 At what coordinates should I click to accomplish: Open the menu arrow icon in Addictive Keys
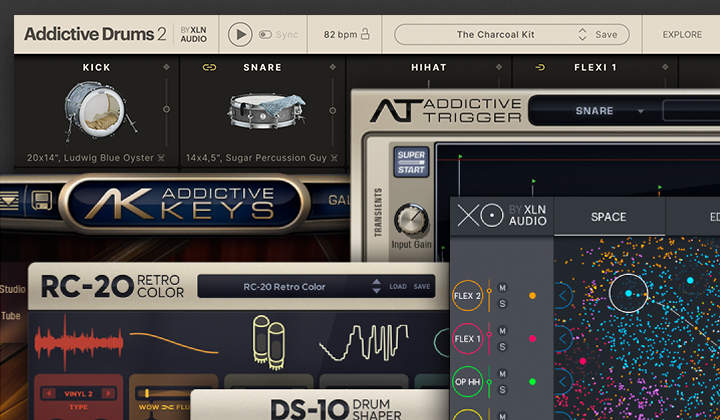(x=9, y=201)
